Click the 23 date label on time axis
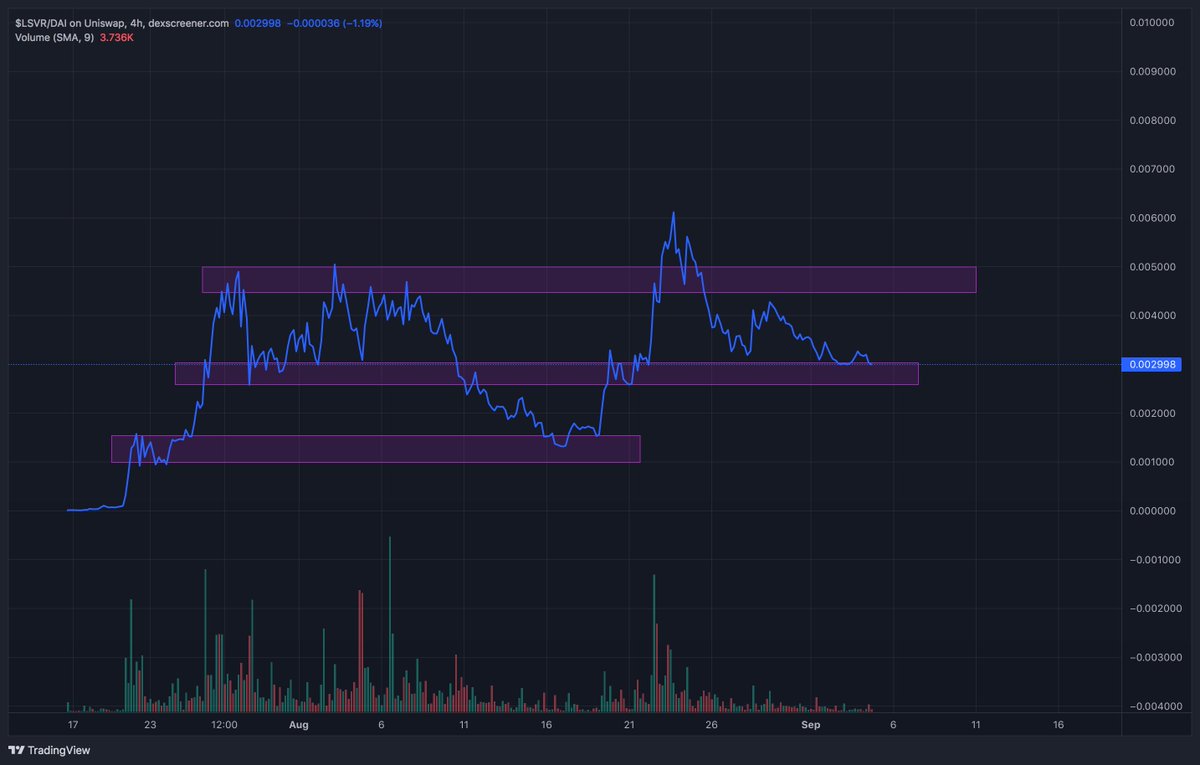This screenshot has height=765, width=1200. (x=150, y=723)
